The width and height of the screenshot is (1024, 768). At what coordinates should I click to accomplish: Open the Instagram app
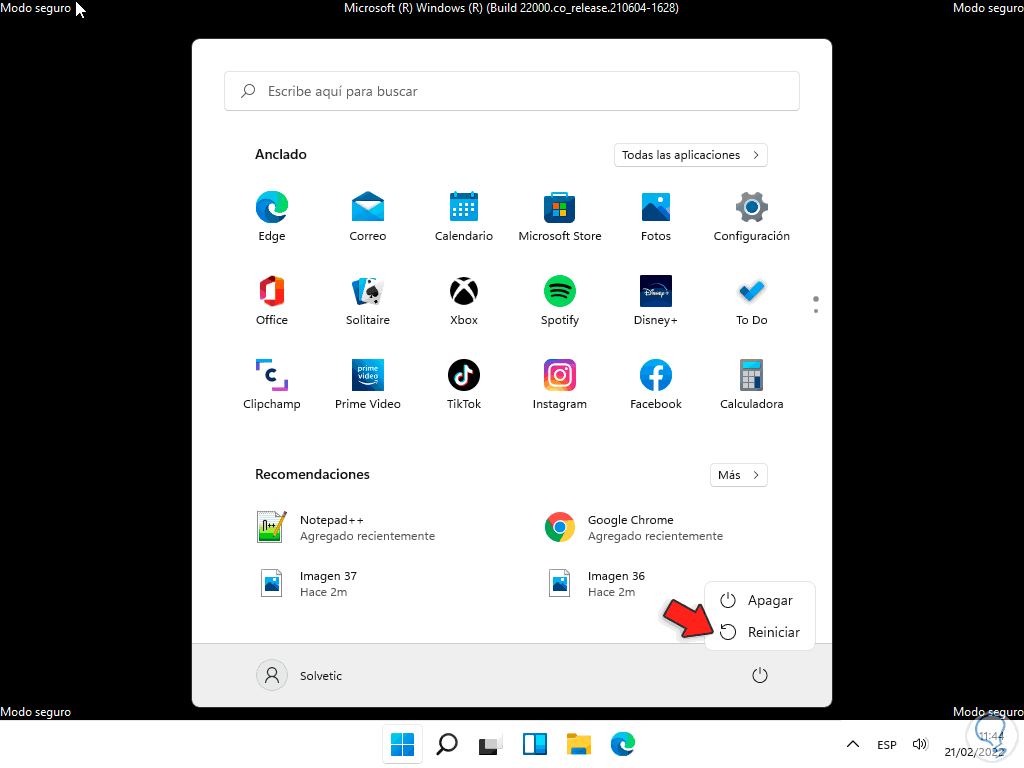click(x=560, y=385)
